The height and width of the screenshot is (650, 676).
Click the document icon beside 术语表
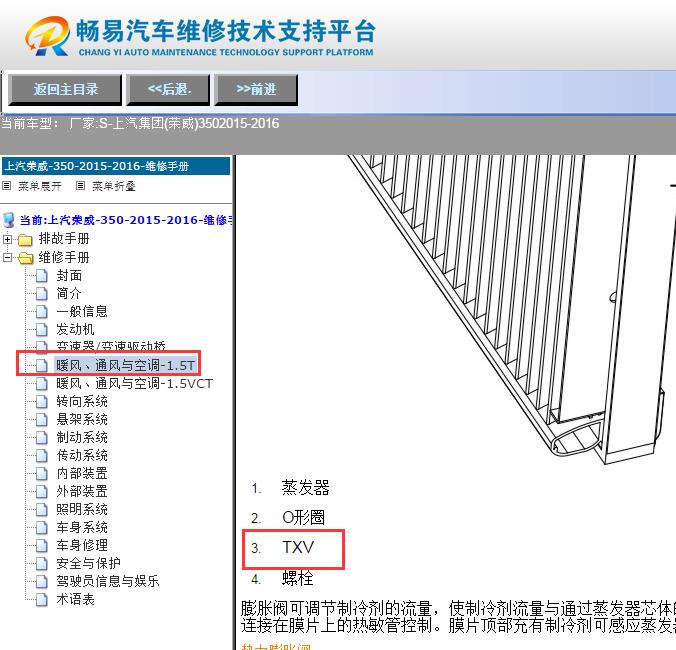coord(41,599)
